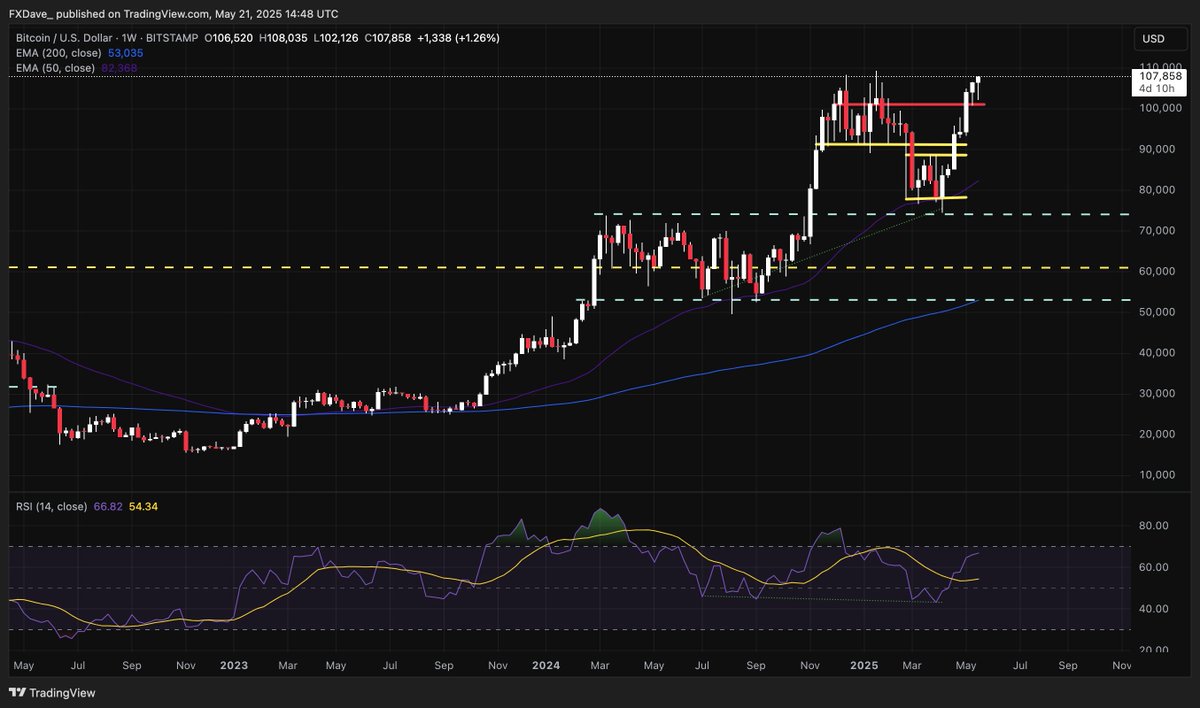Click the TradingView logo icon

click(17, 692)
